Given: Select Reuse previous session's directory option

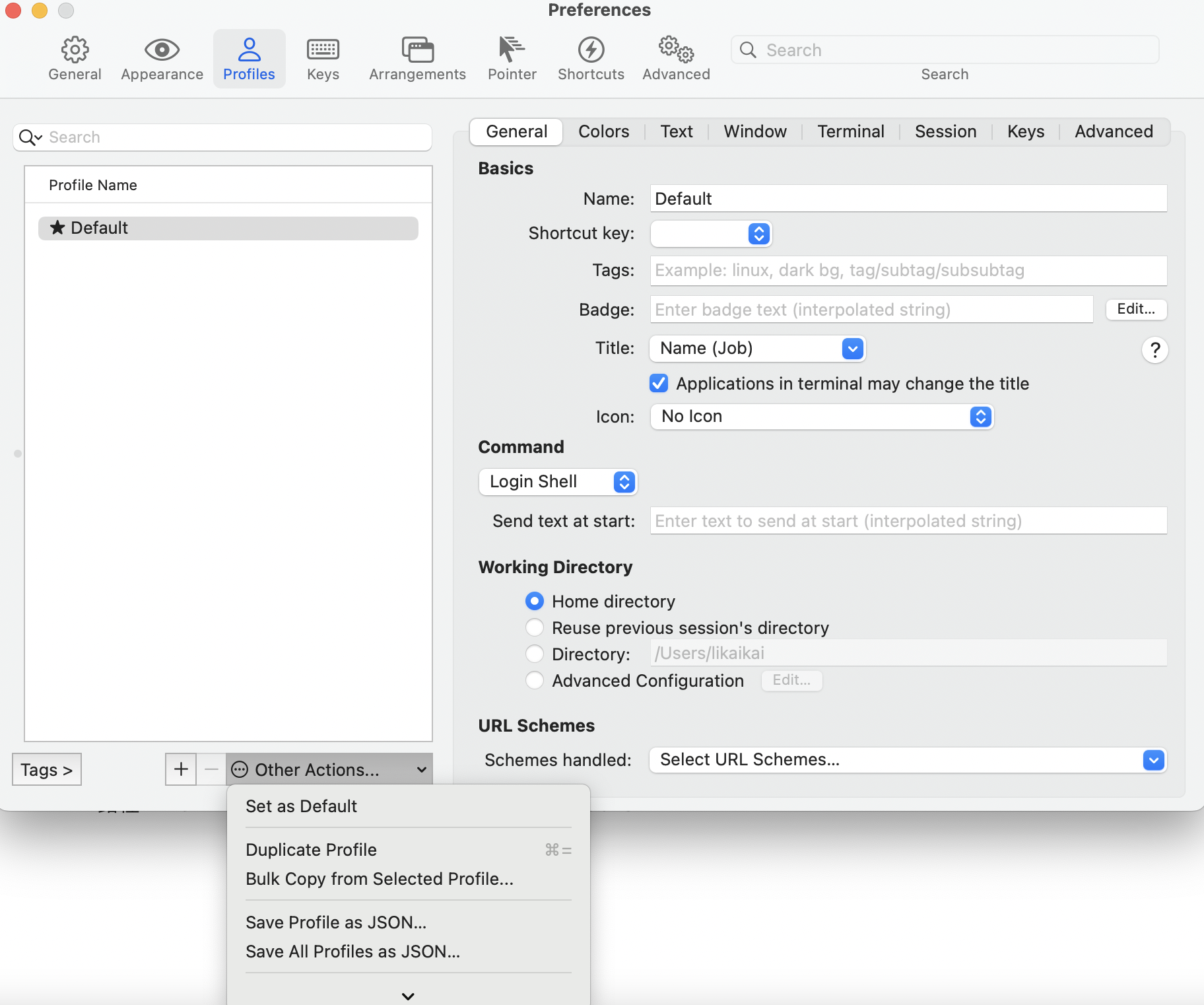Looking at the screenshot, I should click(x=535, y=627).
